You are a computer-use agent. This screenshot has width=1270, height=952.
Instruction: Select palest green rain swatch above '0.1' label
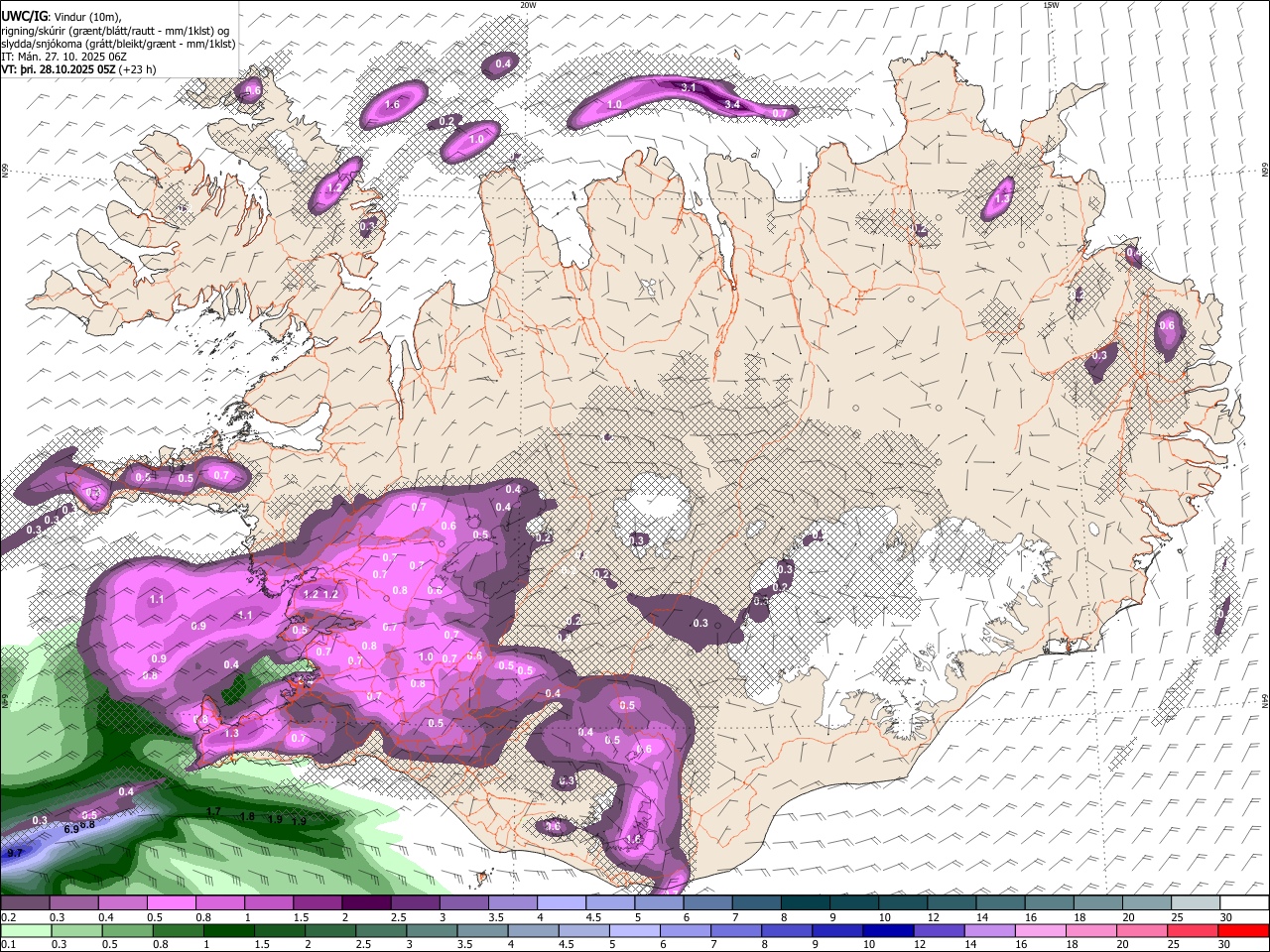click(x=25, y=931)
